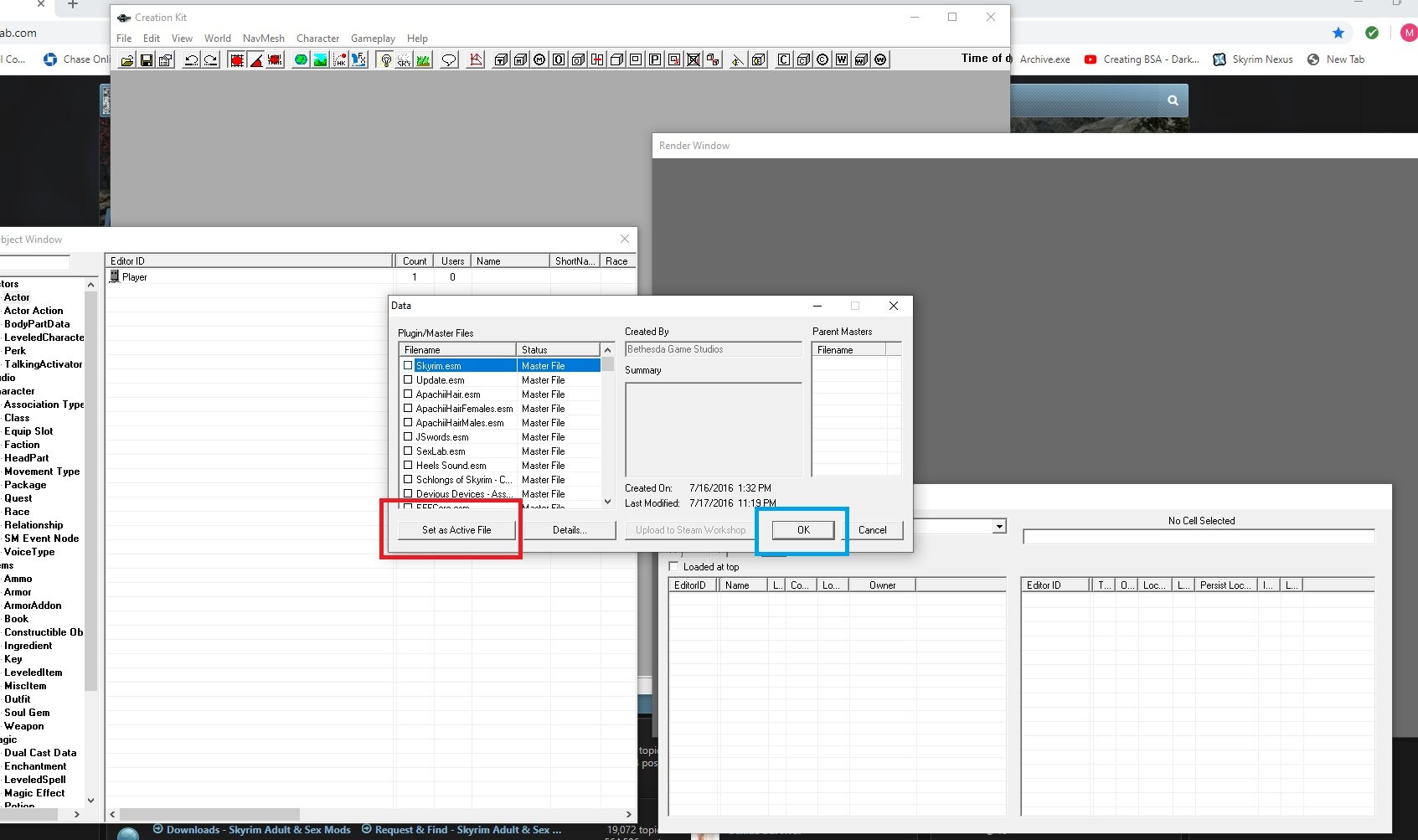
Task: Sort by Editor ID column in Object Window
Action: coord(249,261)
